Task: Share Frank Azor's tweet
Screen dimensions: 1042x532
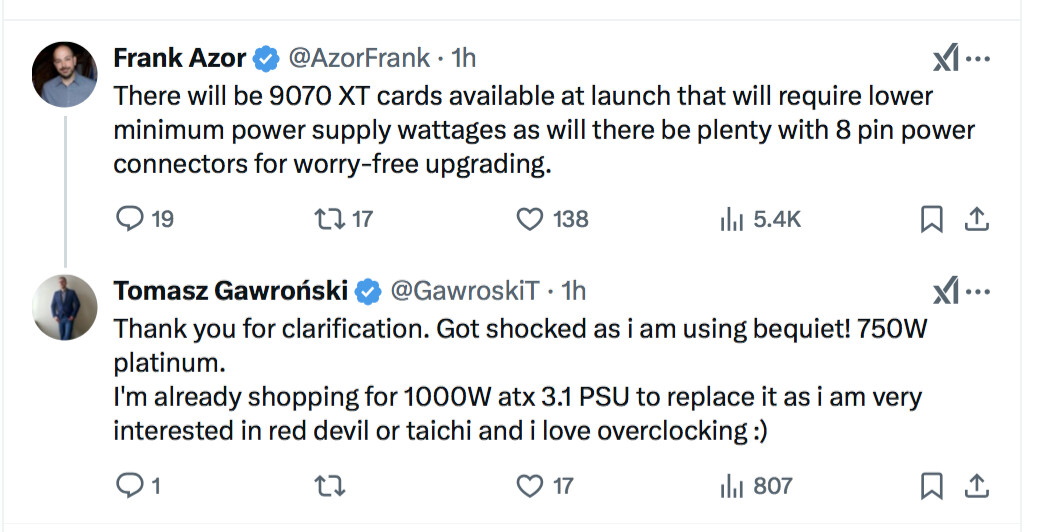Action: 977,219
